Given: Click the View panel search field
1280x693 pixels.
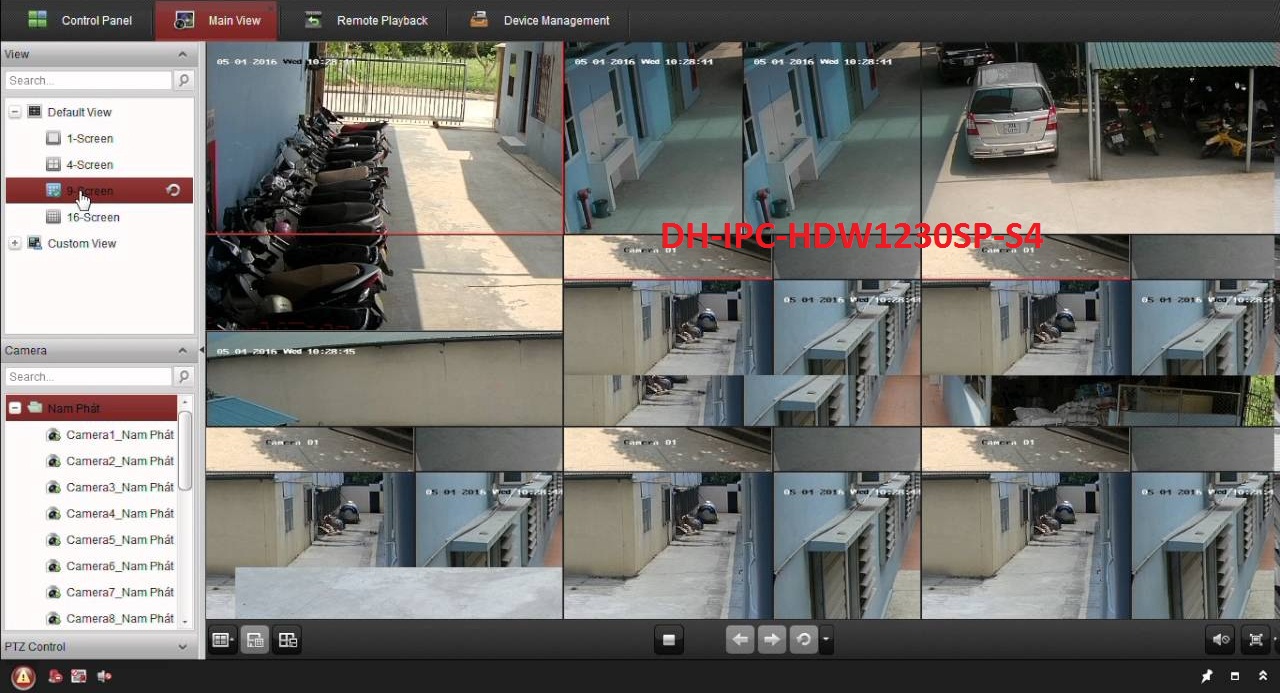Looking at the screenshot, I should (x=88, y=81).
